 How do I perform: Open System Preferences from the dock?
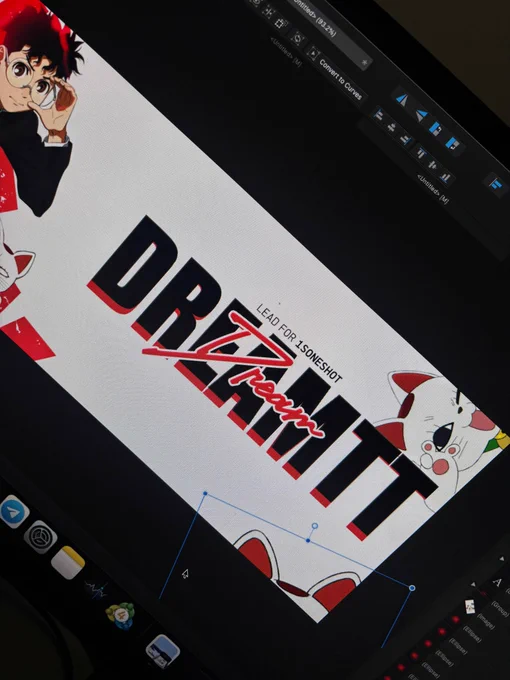(x=40, y=537)
